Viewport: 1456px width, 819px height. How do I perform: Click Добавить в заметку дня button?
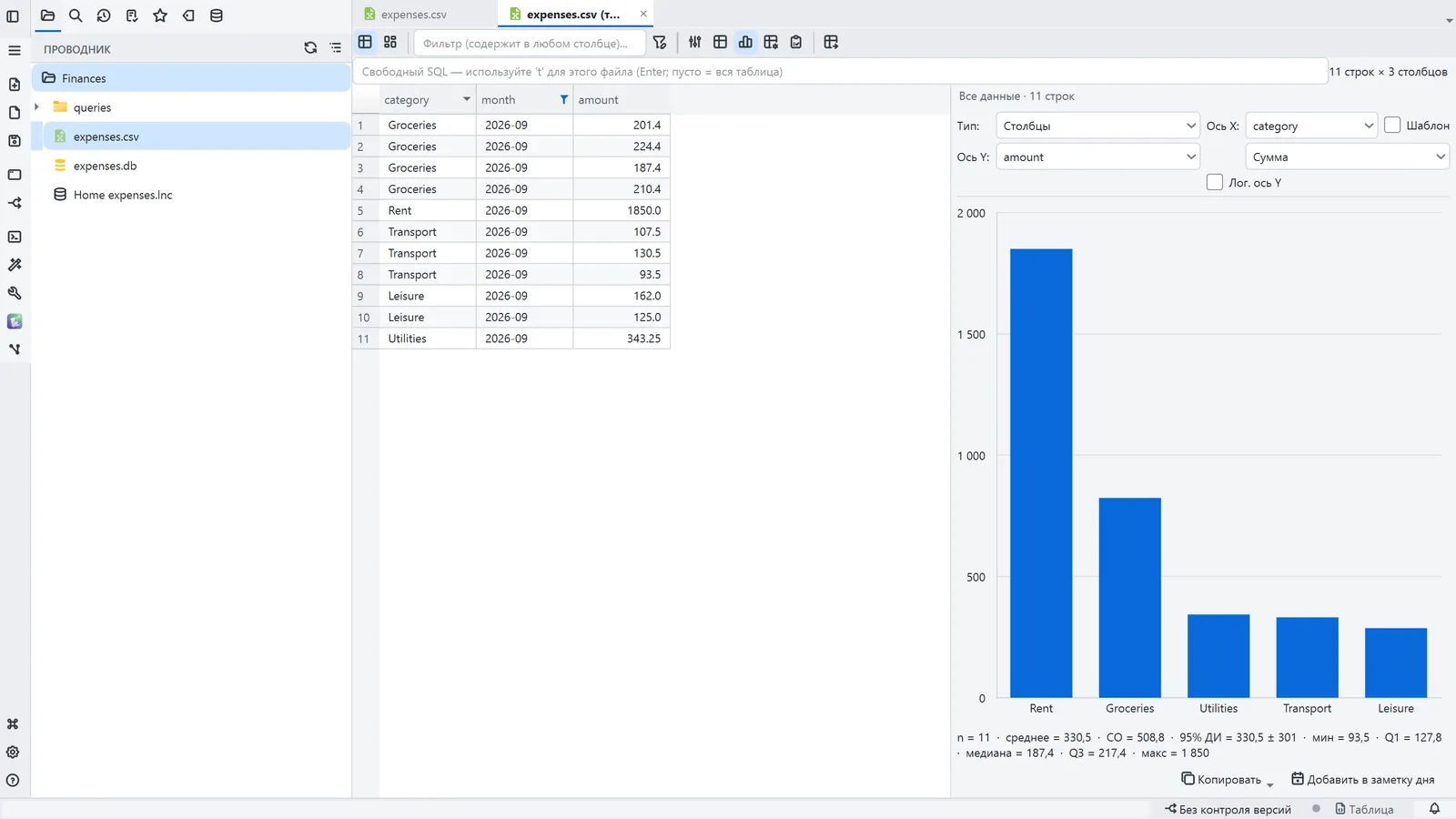point(1363,780)
